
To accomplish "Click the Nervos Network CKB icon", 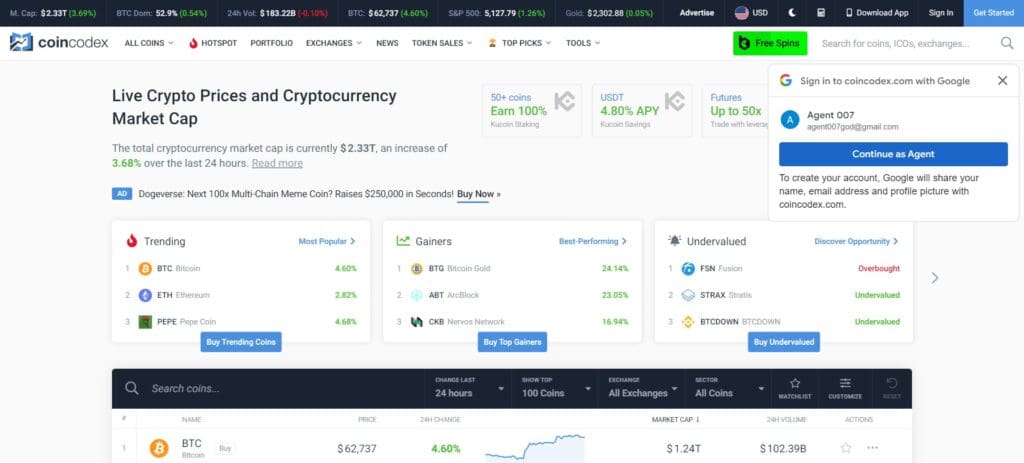I will click(417, 321).
